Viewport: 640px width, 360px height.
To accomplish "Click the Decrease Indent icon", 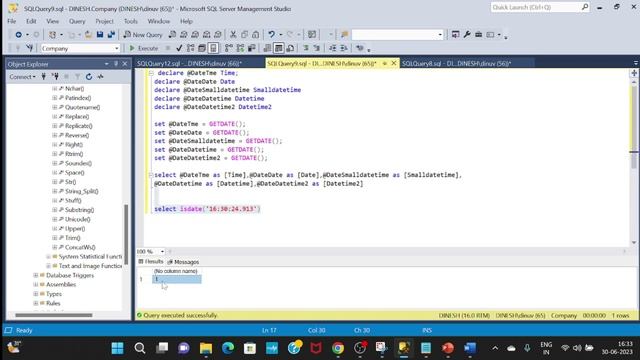I will point(333,48).
